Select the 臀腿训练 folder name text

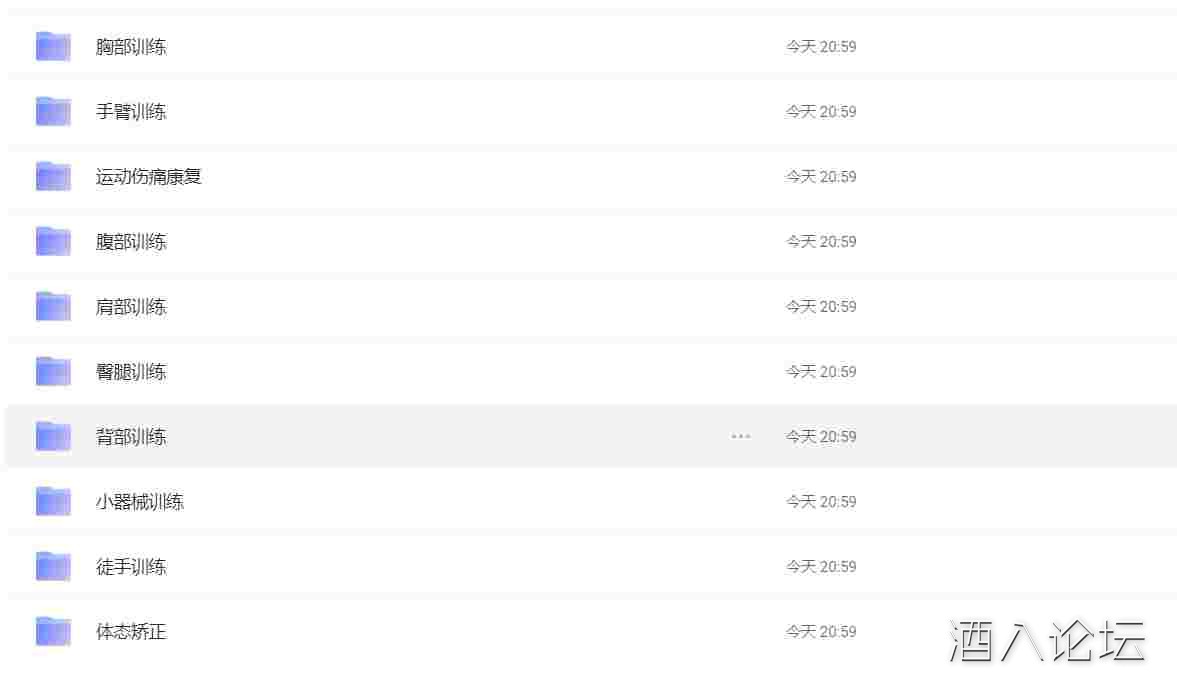[131, 371]
